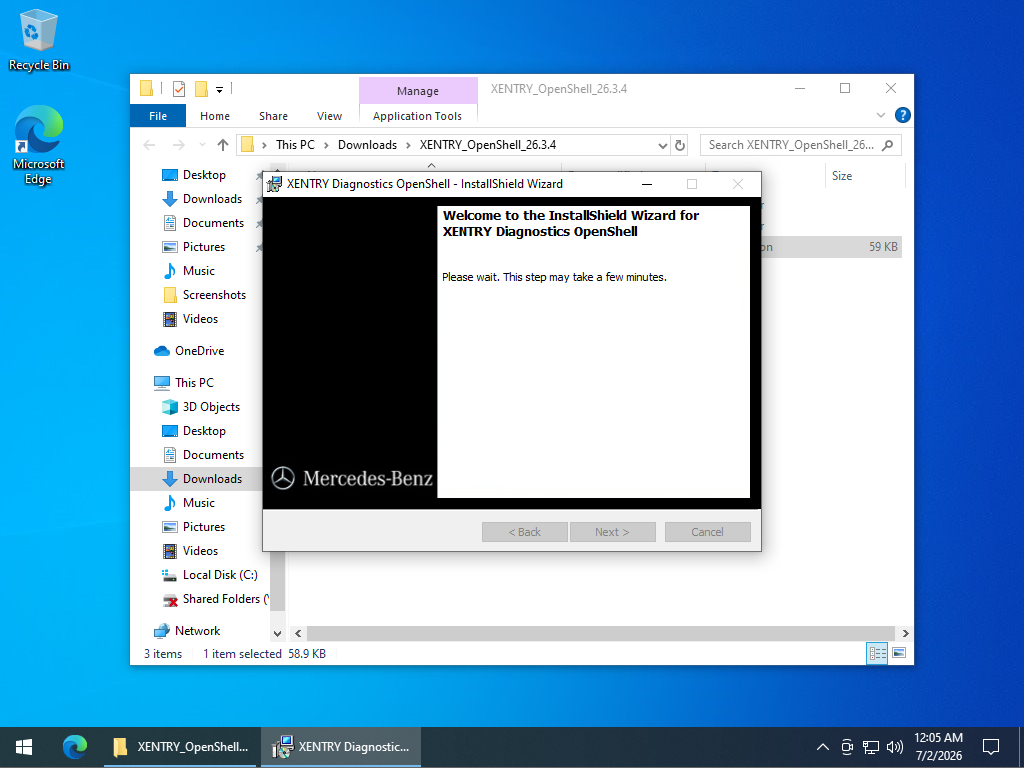Select Documents under Quick access
Screen dimensions: 1024x768
click(213, 223)
